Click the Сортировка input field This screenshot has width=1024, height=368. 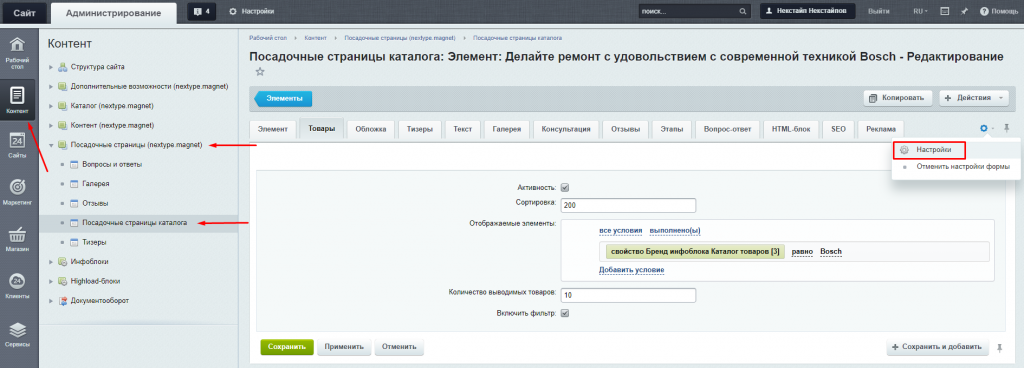[x=628, y=205]
